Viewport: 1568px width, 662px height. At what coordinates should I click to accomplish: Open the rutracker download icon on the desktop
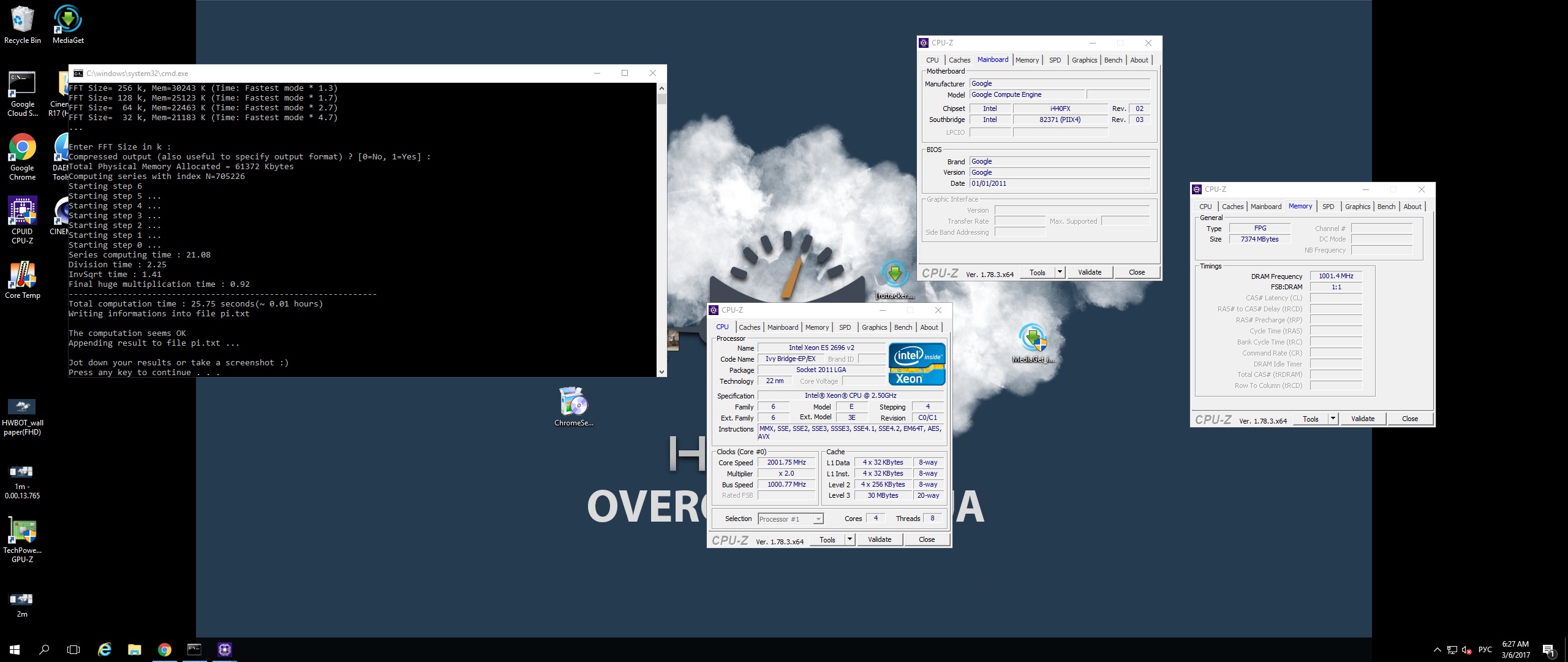895,280
